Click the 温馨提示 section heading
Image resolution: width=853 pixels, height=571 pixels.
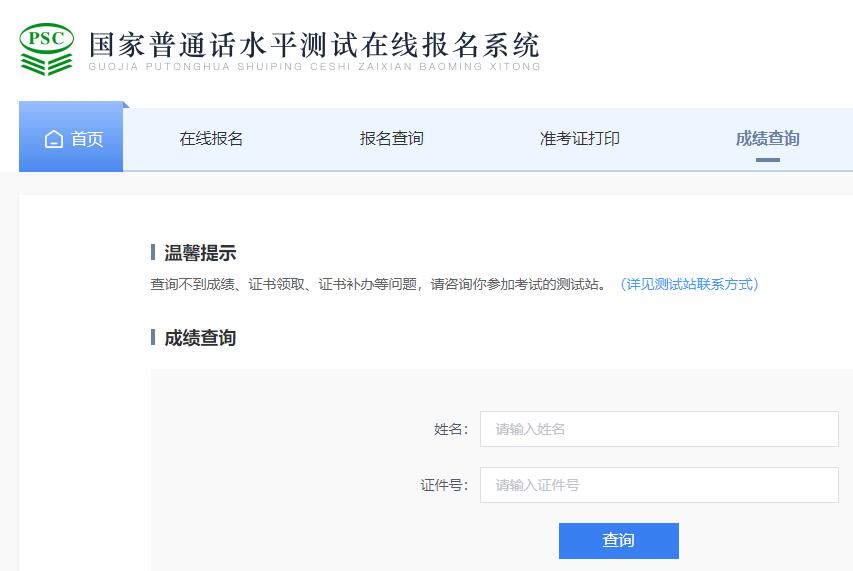200,253
